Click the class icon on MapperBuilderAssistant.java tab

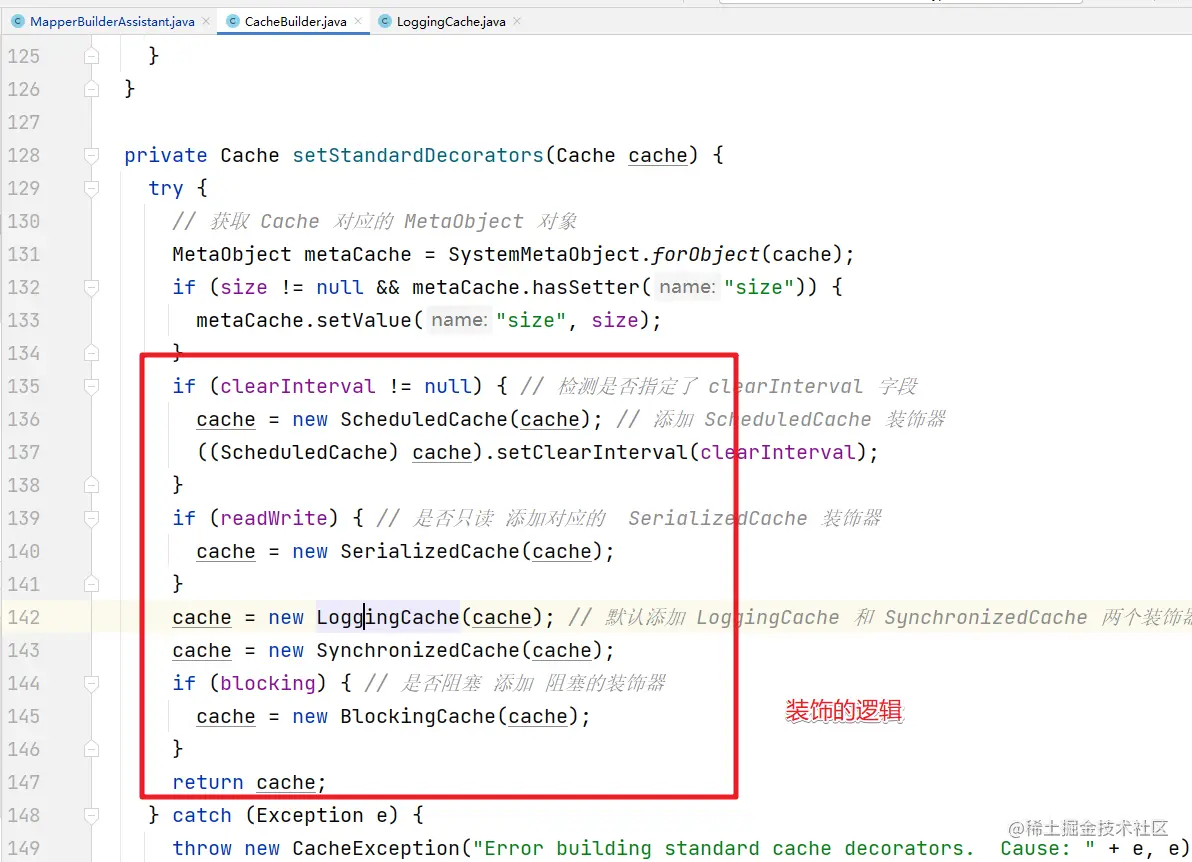18,21
